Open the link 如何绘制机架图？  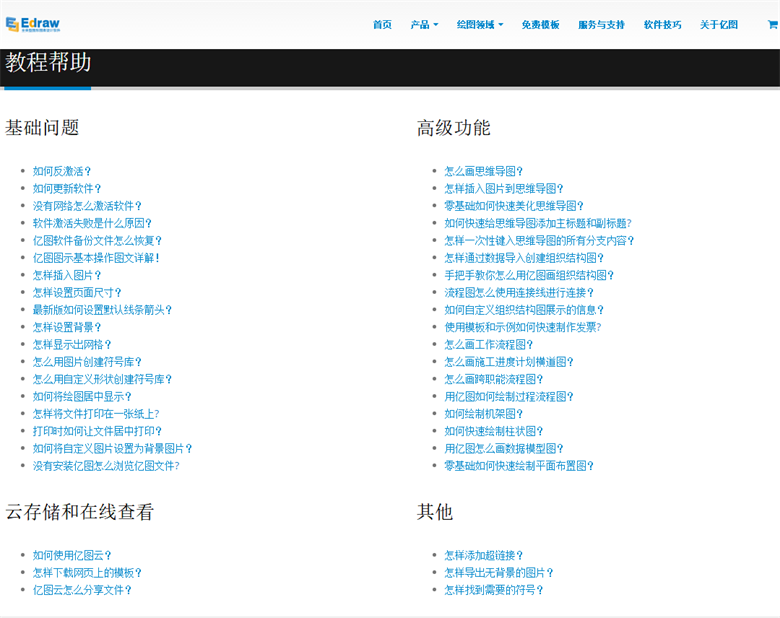point(484,414)
